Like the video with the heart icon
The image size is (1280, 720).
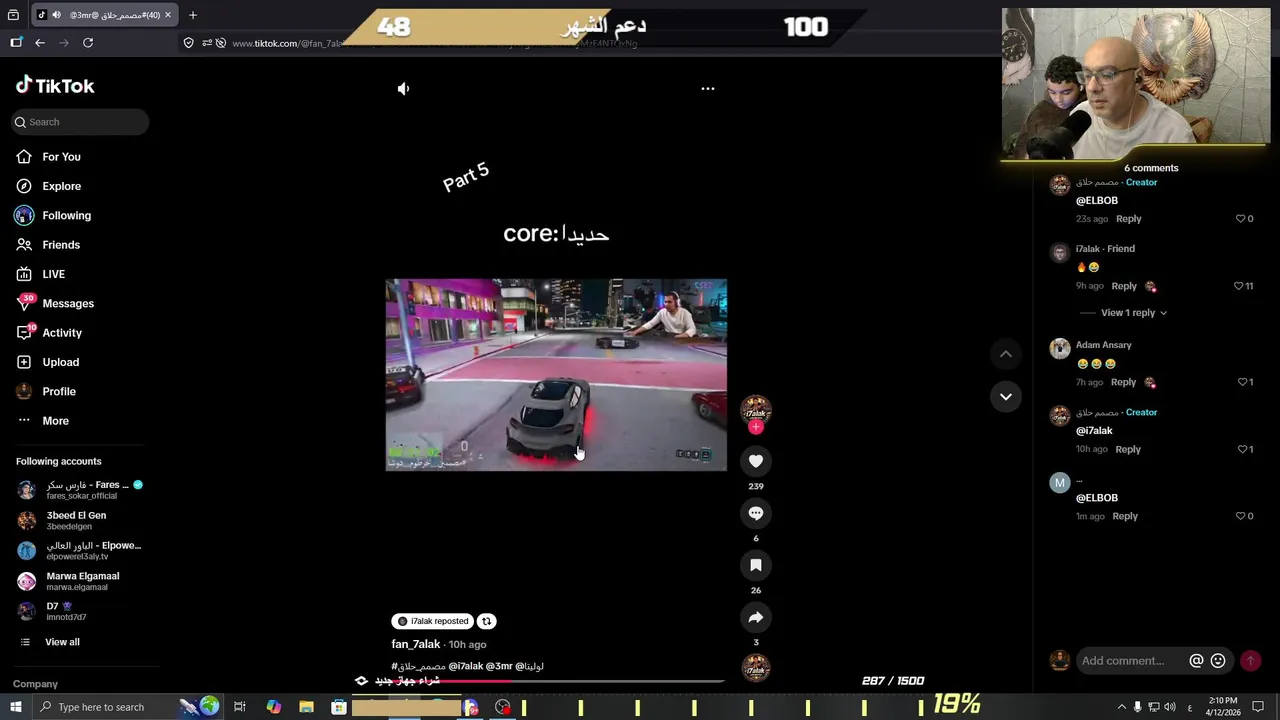click(x=756, y=461)
